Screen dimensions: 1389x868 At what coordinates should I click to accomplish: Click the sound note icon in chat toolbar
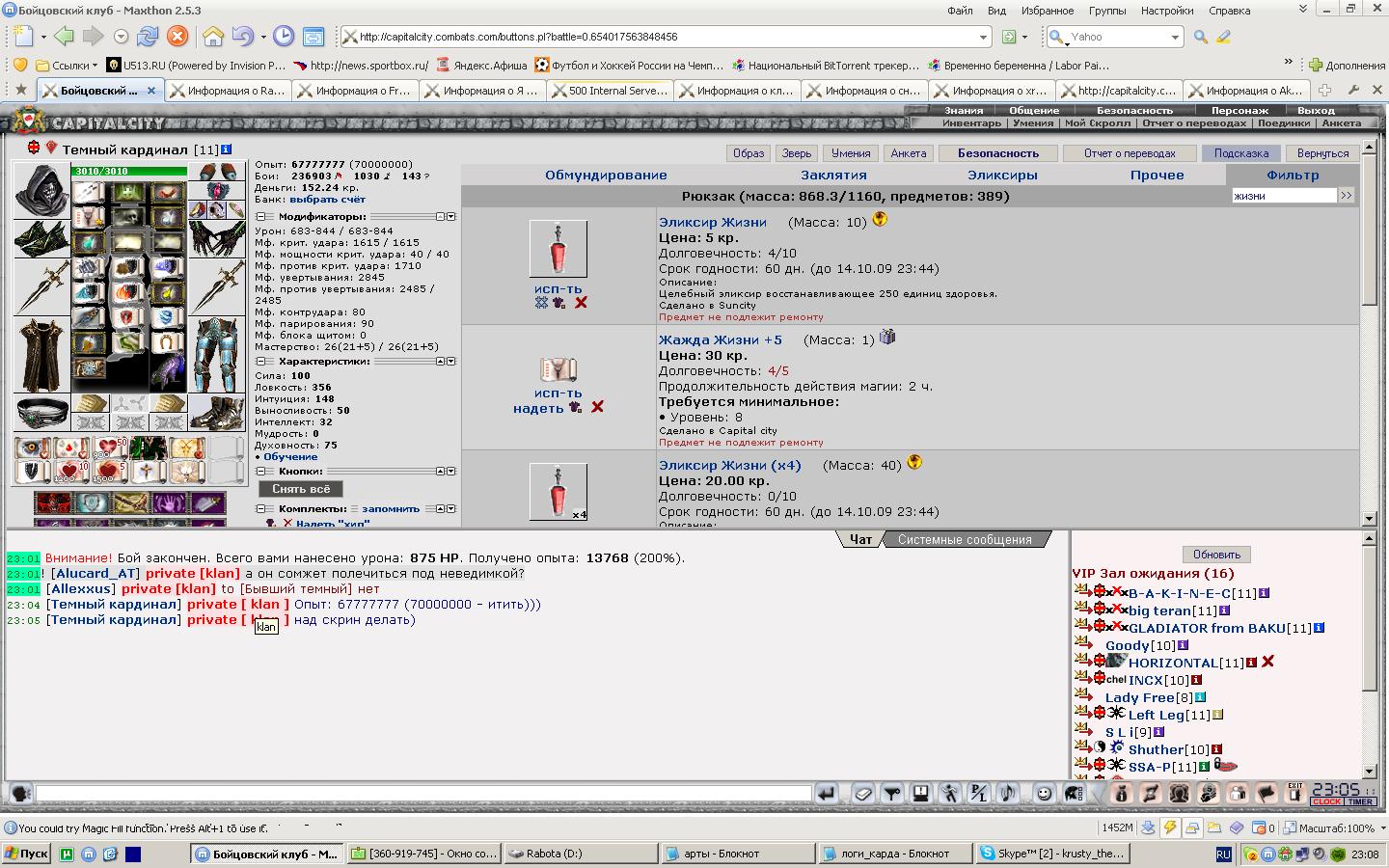point(1009,793)
